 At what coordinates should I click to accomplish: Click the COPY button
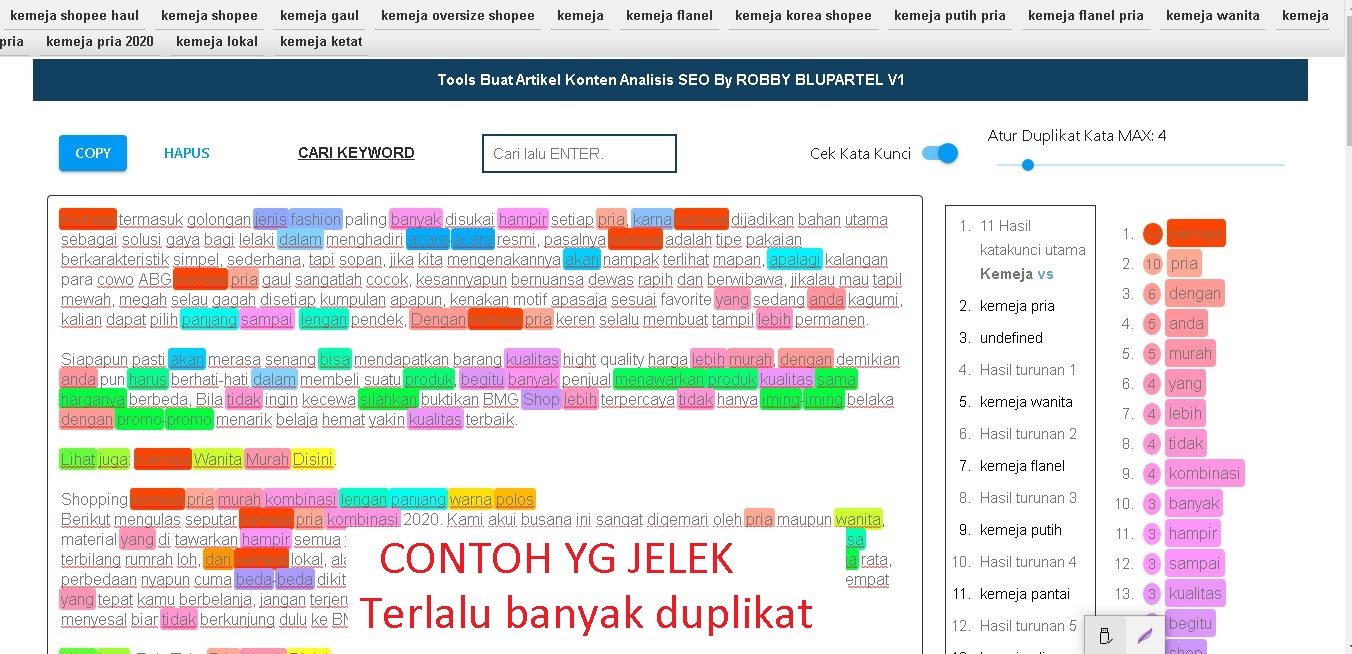tap(92, 153)
